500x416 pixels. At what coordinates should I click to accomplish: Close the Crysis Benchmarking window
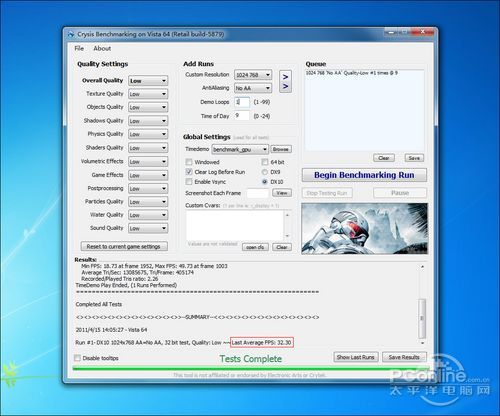pyautogui.click(x=423, y=32)
